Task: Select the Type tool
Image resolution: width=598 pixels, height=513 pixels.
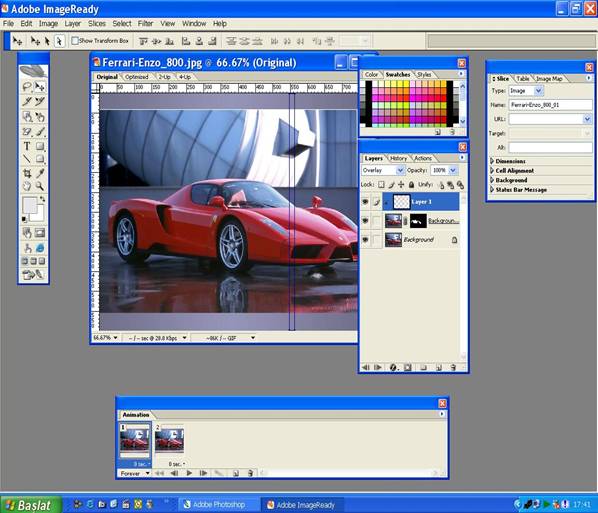Action: pyautogui.click(x=27, y=146)
